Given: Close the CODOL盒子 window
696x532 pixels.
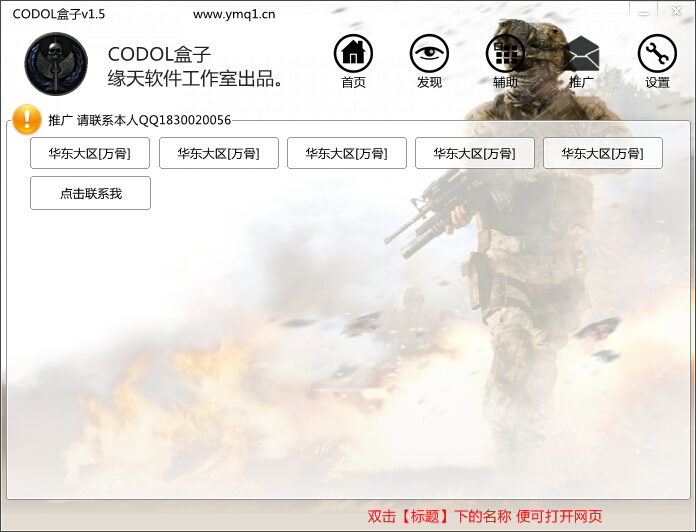Looking at the screenshot, I should click(676, 12).
